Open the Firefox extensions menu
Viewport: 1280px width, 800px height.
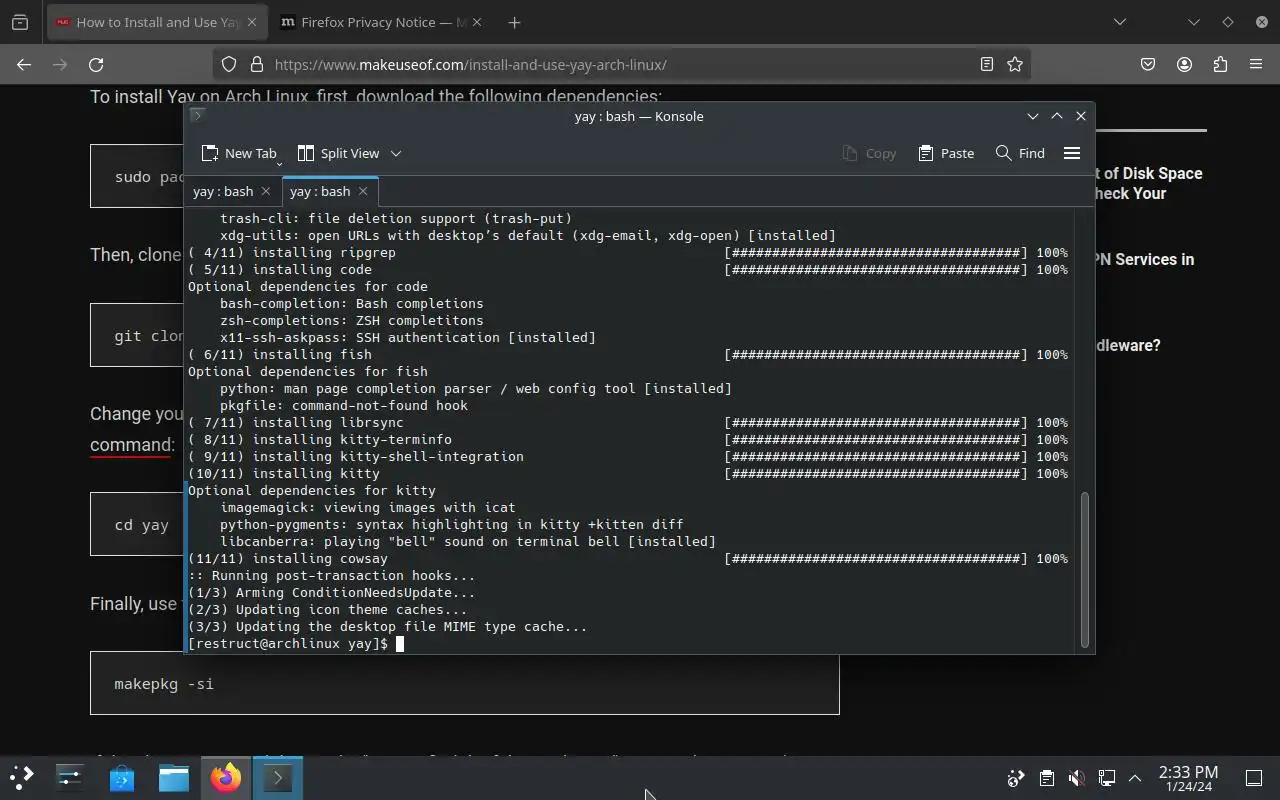point(1220,64)
